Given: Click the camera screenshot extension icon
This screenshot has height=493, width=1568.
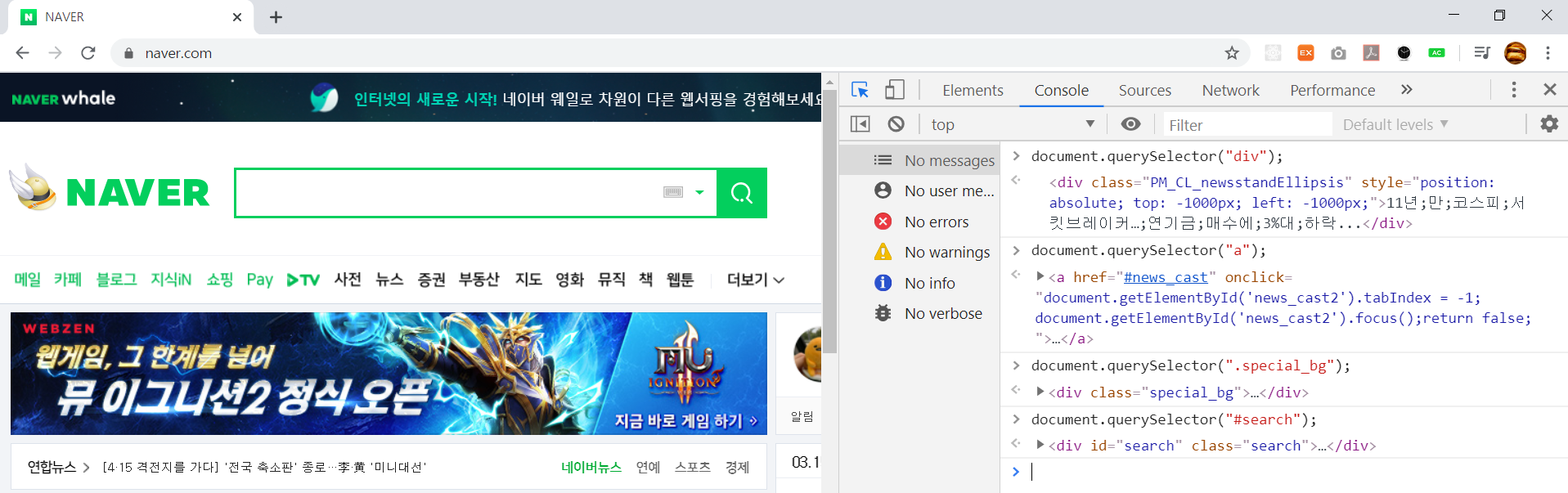Looking at the screenshot, I should coord(1338,53).
